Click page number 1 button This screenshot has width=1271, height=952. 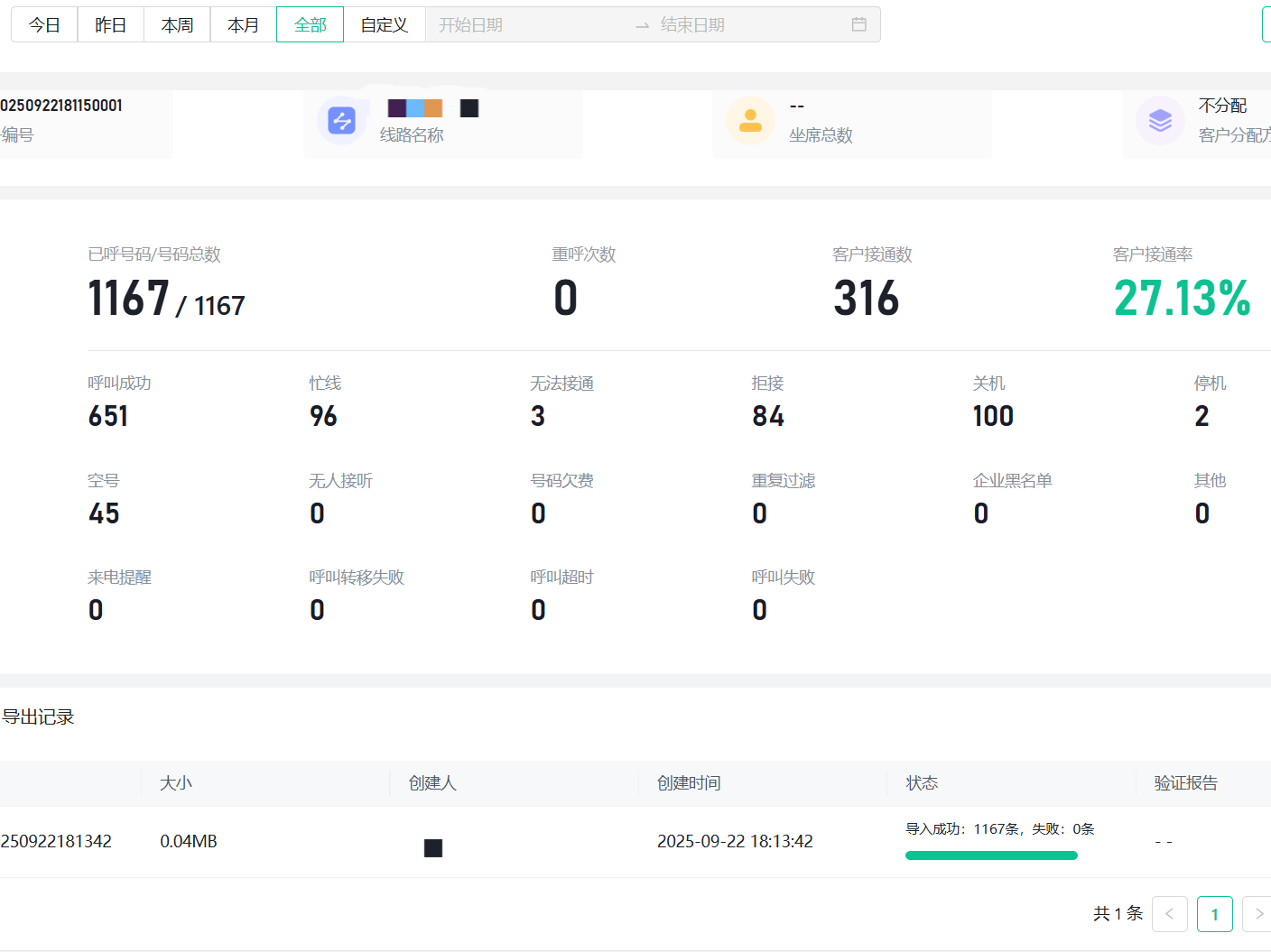(x=1214, y=914)
